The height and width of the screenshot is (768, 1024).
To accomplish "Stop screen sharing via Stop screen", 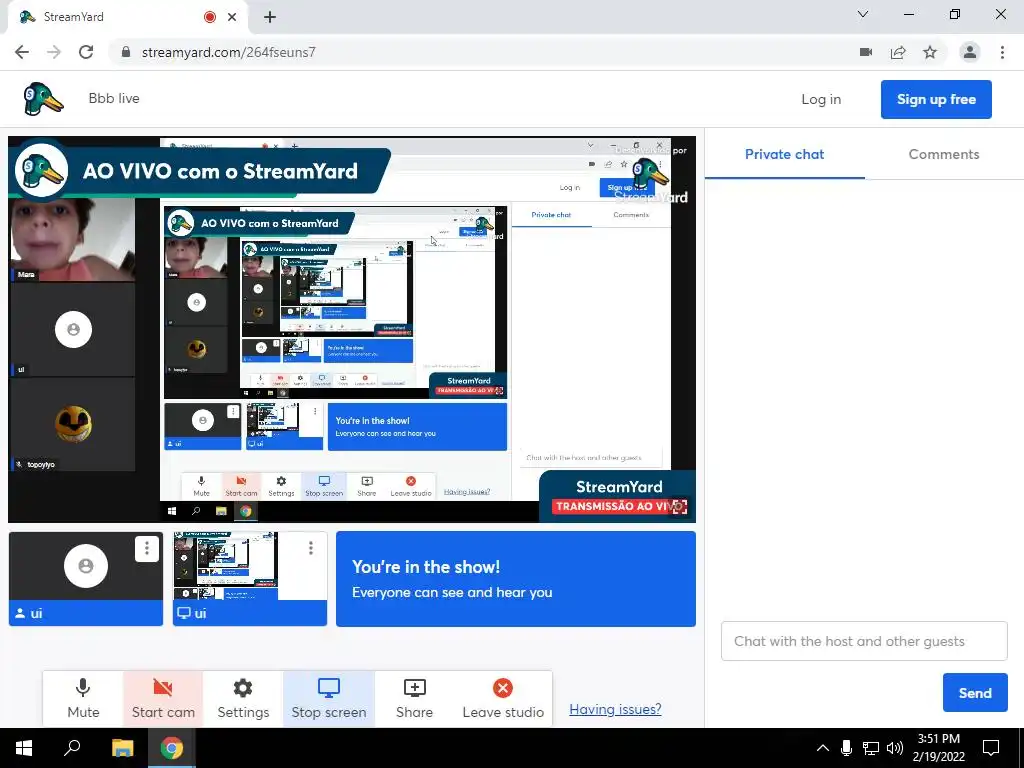I will pos(328,699).
